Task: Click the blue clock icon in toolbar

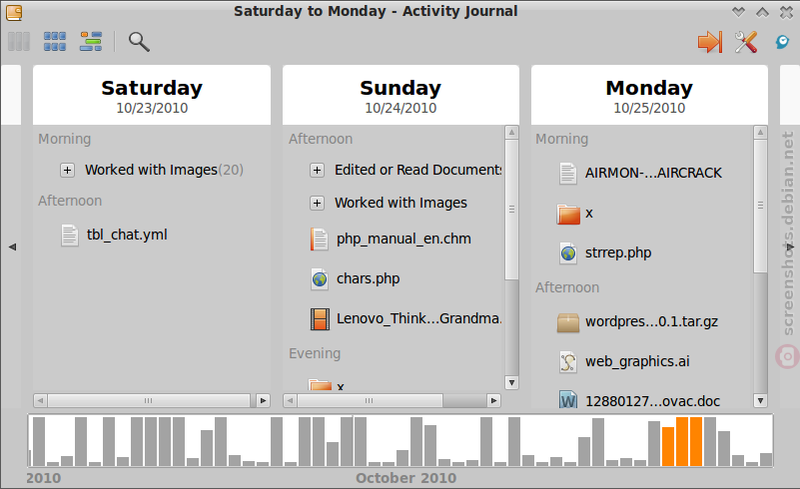Action: (782, 42)
